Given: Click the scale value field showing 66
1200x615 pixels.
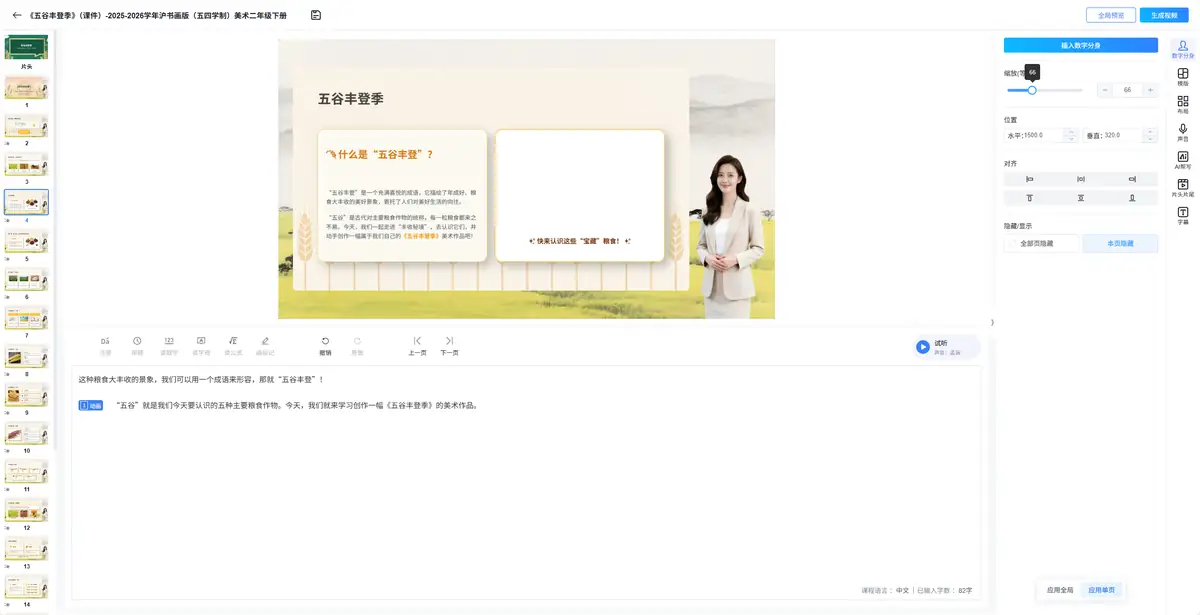Looking at the screenshot, I should 1127,90.
